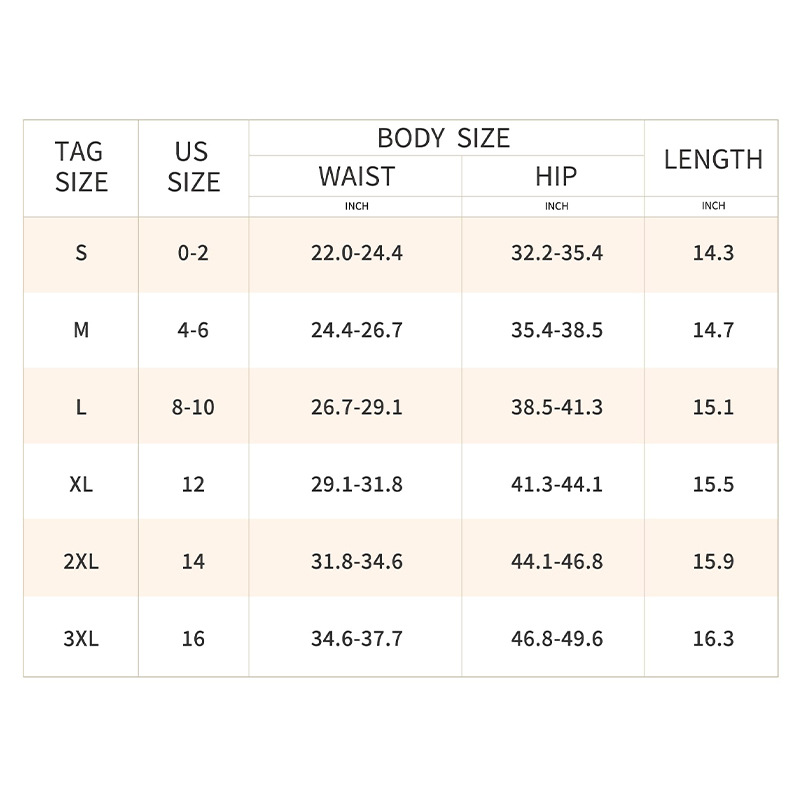Select the 2XL tag size cell
Screen dimensions: 800x800
pos(81,561)
